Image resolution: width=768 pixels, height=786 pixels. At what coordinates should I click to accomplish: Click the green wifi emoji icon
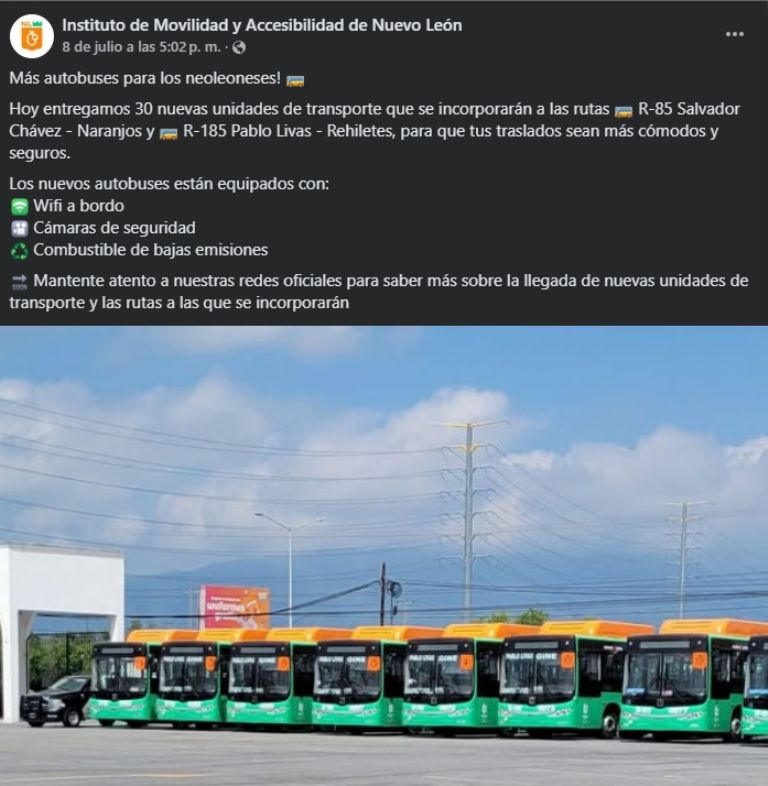tap(20, 207)
